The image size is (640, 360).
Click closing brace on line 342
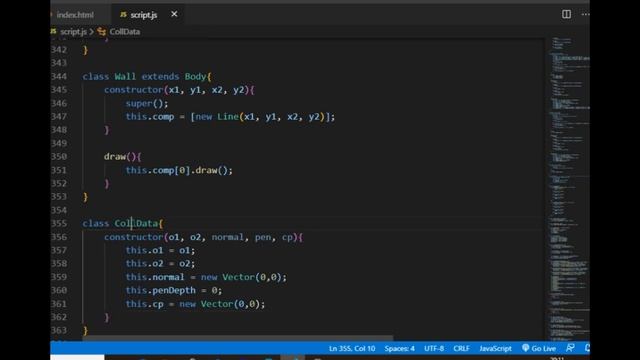[x=85, y=50]
